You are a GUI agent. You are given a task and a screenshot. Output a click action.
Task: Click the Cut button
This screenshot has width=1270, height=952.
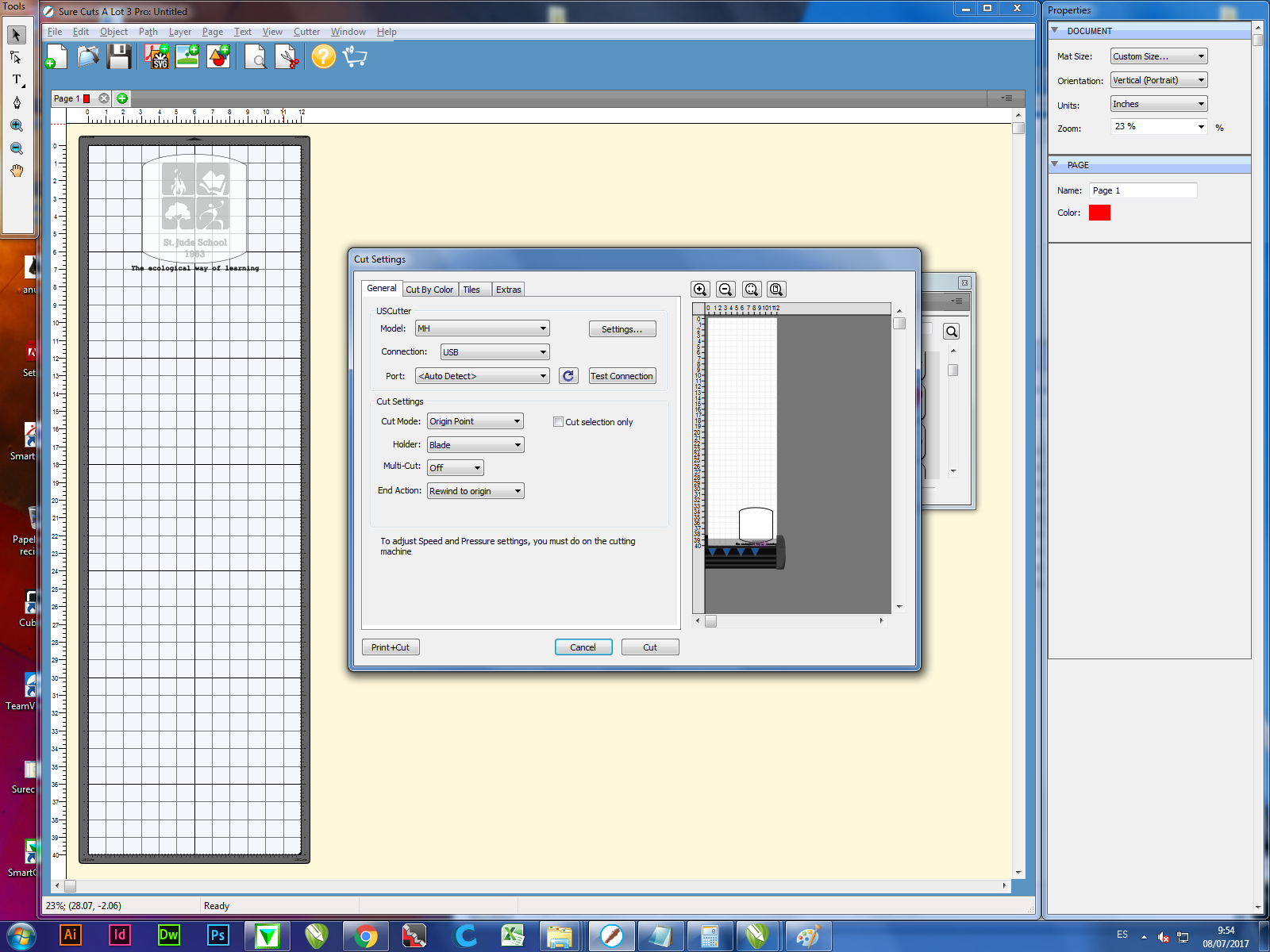click(x=650, y=647)
